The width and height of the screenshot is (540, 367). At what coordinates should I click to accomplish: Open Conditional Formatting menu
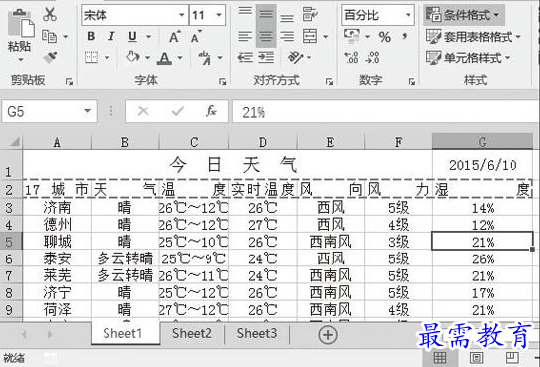[464, 15]
